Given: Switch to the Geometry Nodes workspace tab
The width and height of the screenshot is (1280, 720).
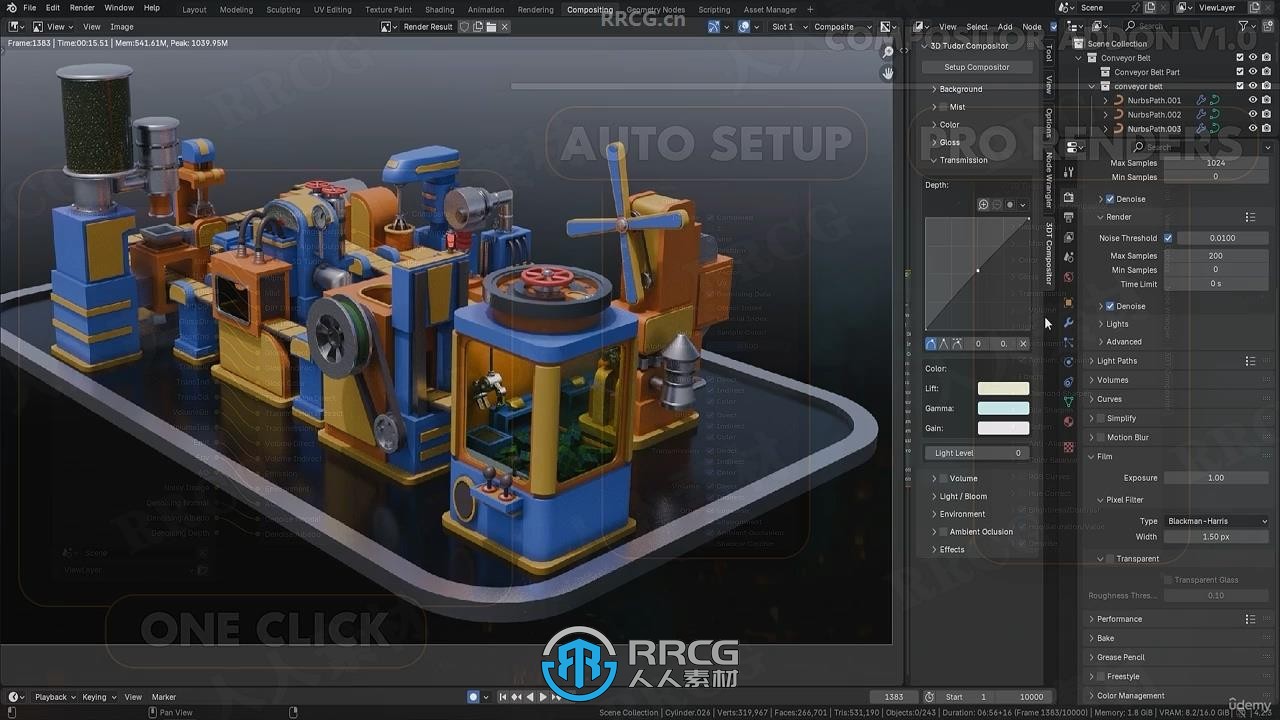Looking at the screenshot, I should (x=656, y=9).
